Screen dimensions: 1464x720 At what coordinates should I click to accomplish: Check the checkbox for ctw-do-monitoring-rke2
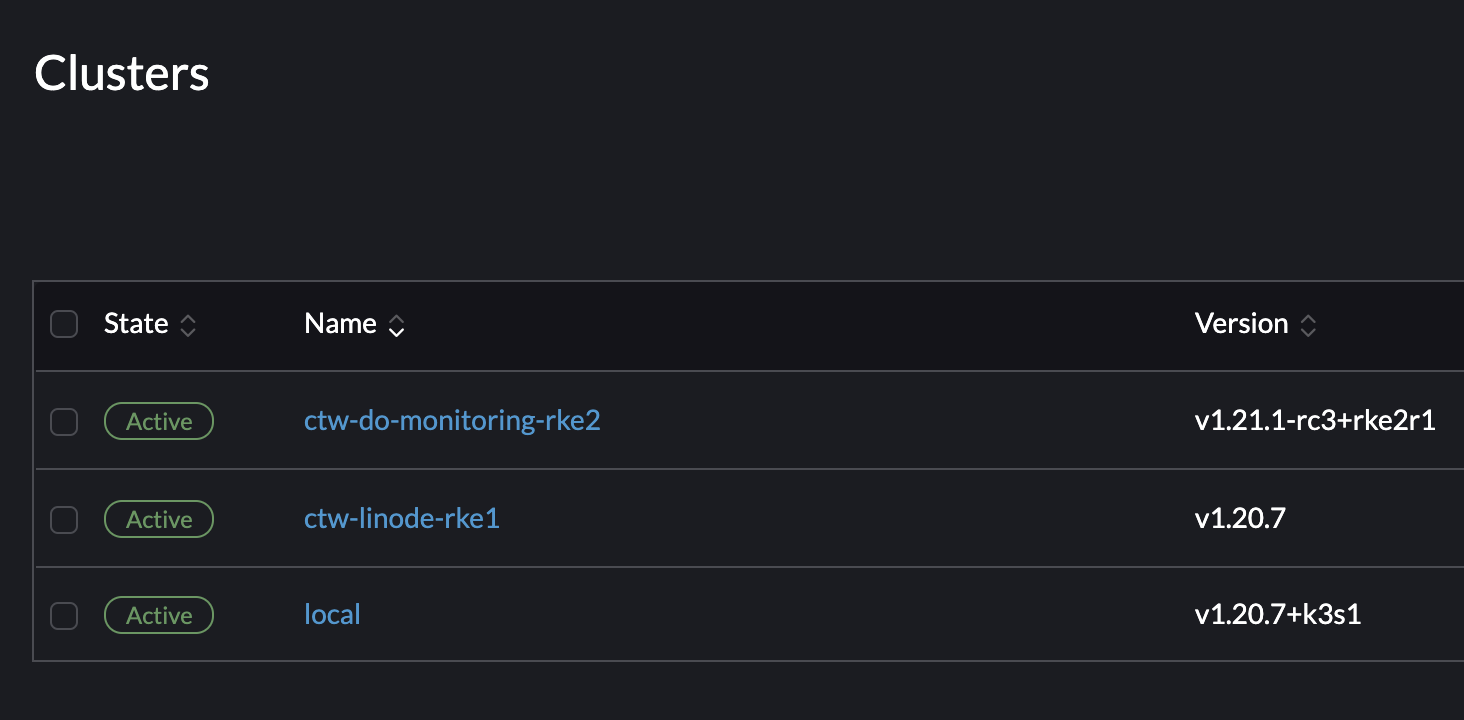(63, 421)
